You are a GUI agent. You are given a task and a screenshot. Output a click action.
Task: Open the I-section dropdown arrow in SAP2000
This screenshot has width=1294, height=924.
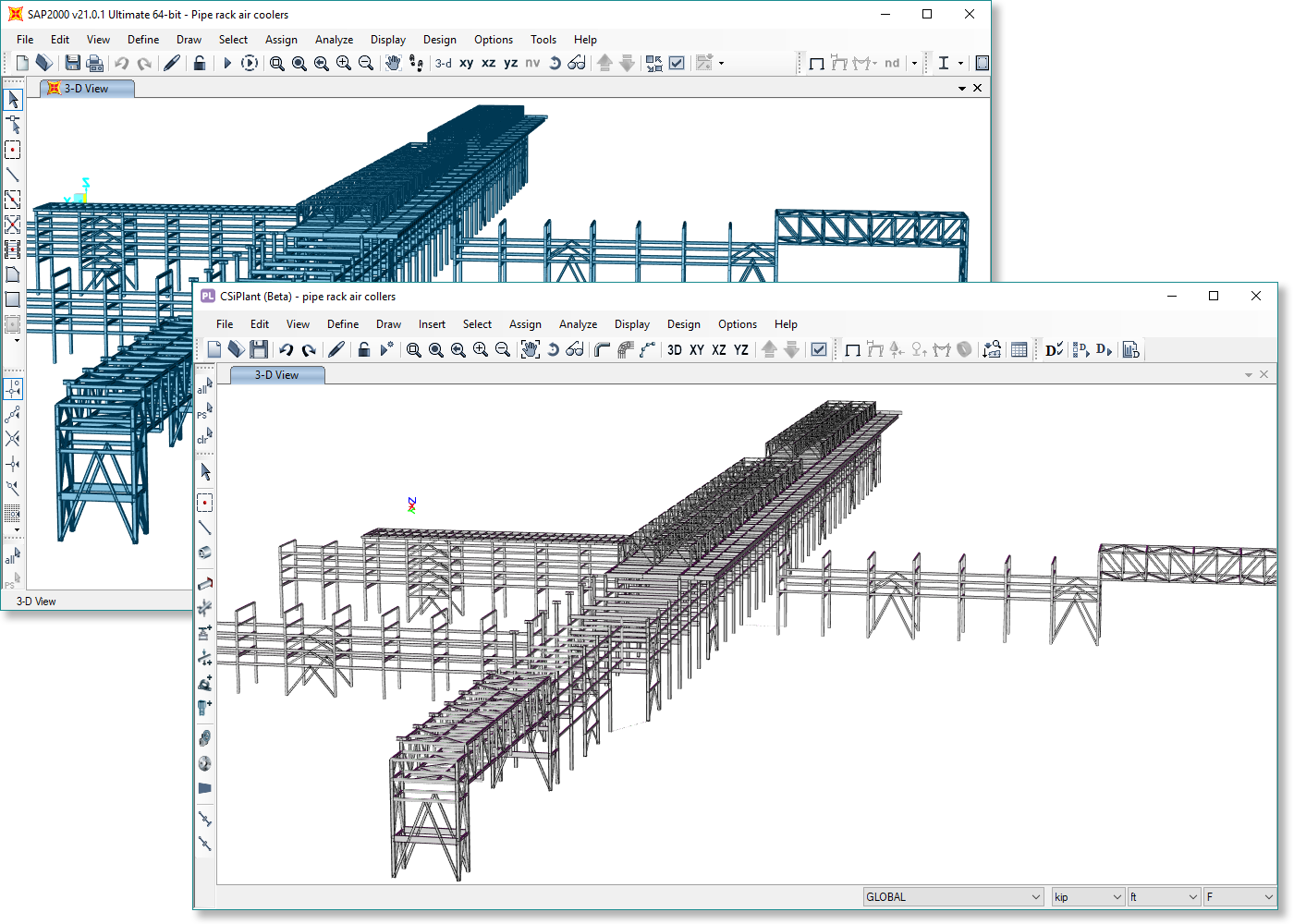click(960, 63)
